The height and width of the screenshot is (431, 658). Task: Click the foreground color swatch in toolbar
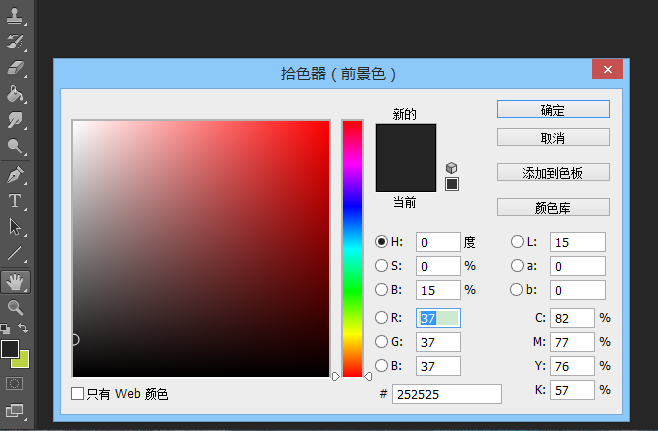(x=9, y=349)
